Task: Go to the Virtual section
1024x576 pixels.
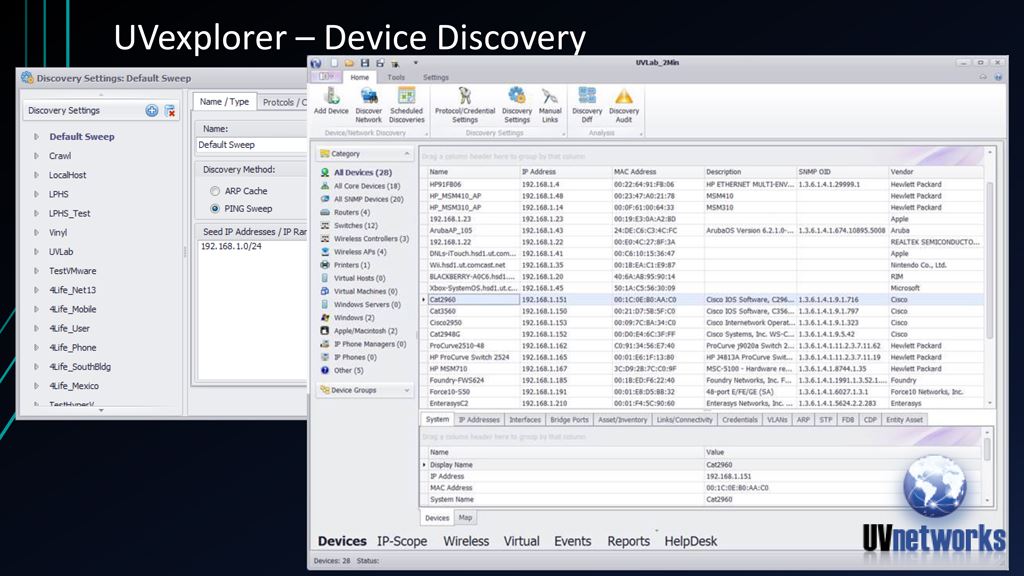Action: 521,541
